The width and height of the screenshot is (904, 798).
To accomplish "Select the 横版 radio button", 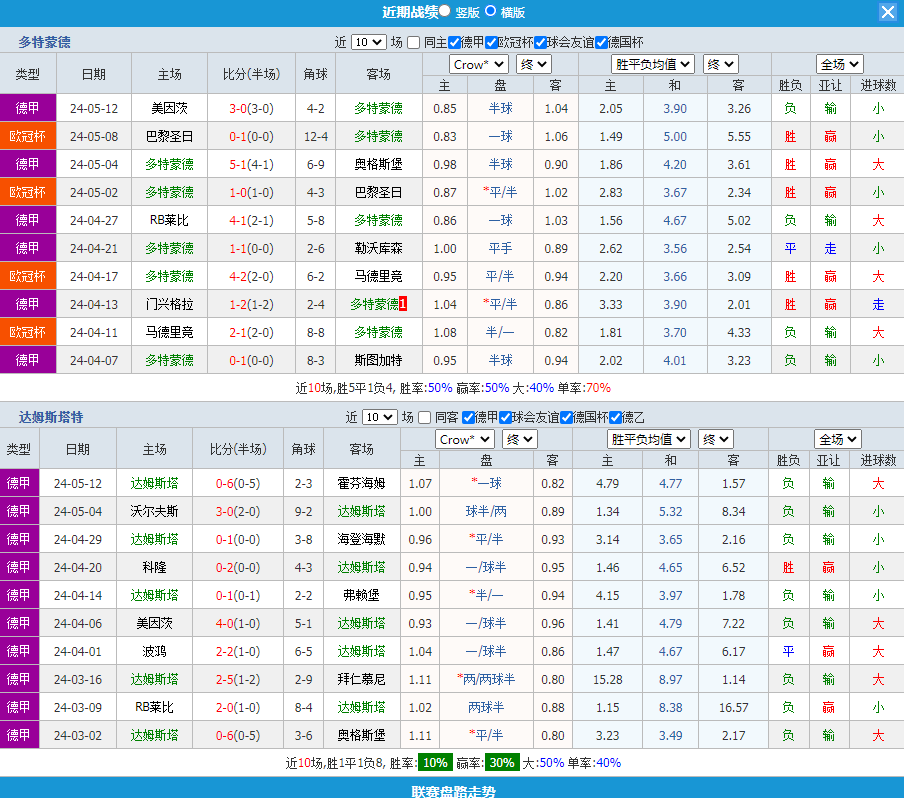I will point(490,11).
